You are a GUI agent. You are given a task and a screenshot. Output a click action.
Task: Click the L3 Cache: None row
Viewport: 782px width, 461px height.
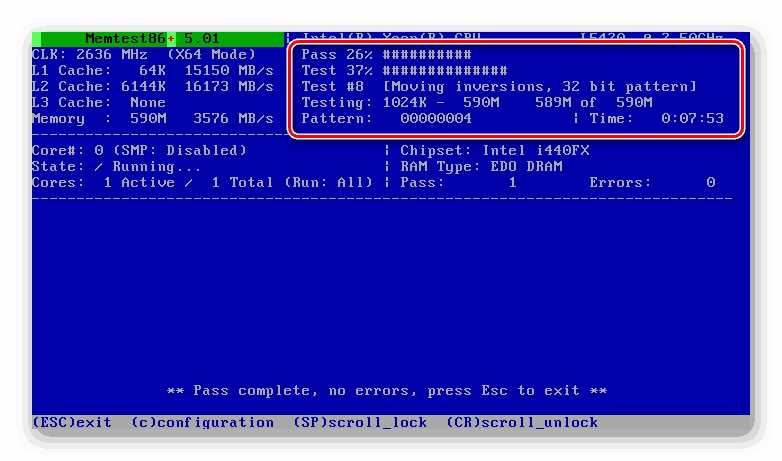pyautogui.click(x=99, y=102)
